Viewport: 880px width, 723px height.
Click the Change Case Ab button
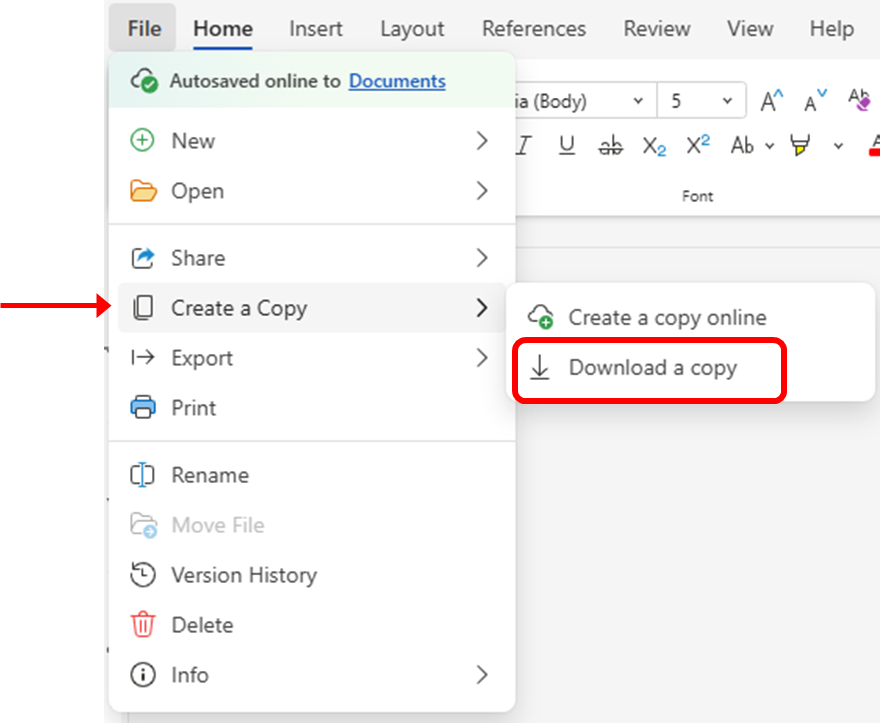(742, 145)
